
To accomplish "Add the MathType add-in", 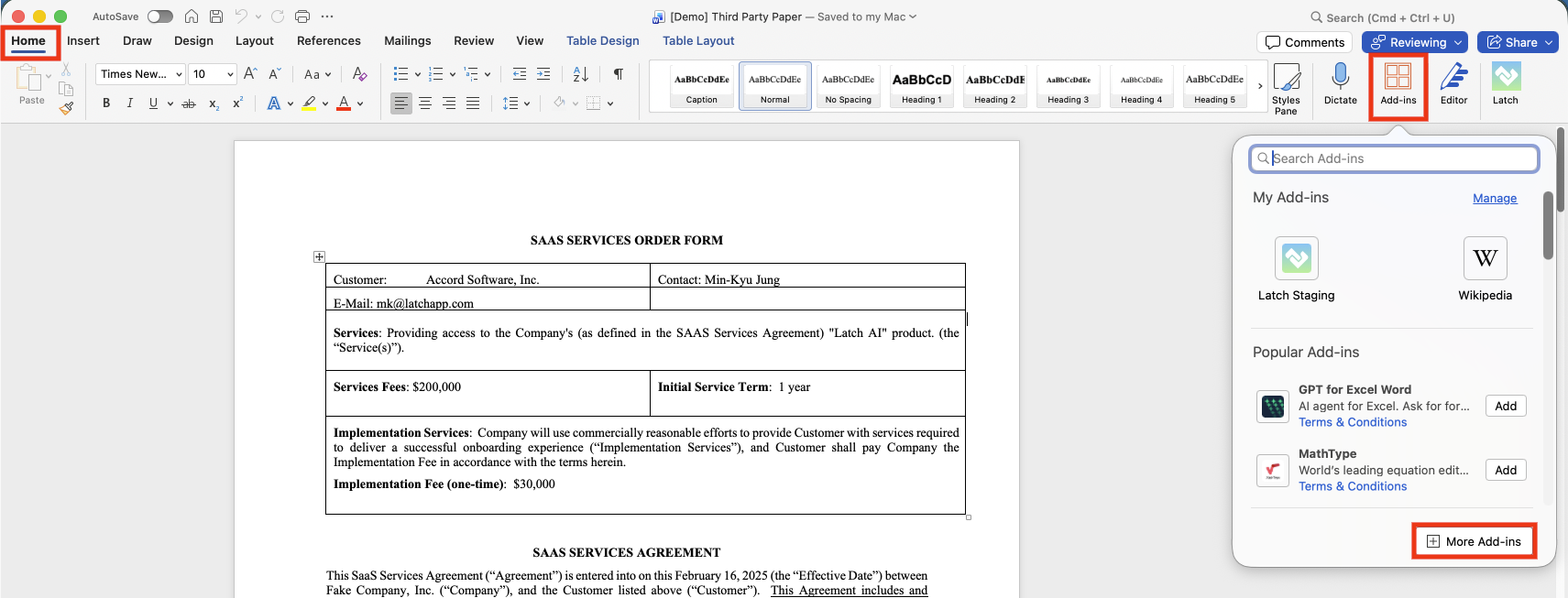I will [1506, 471].
